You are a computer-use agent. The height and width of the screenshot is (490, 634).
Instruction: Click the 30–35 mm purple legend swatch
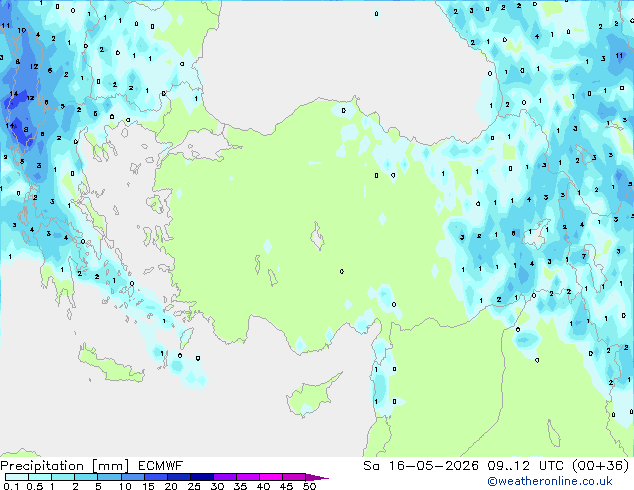pos(225,477)
